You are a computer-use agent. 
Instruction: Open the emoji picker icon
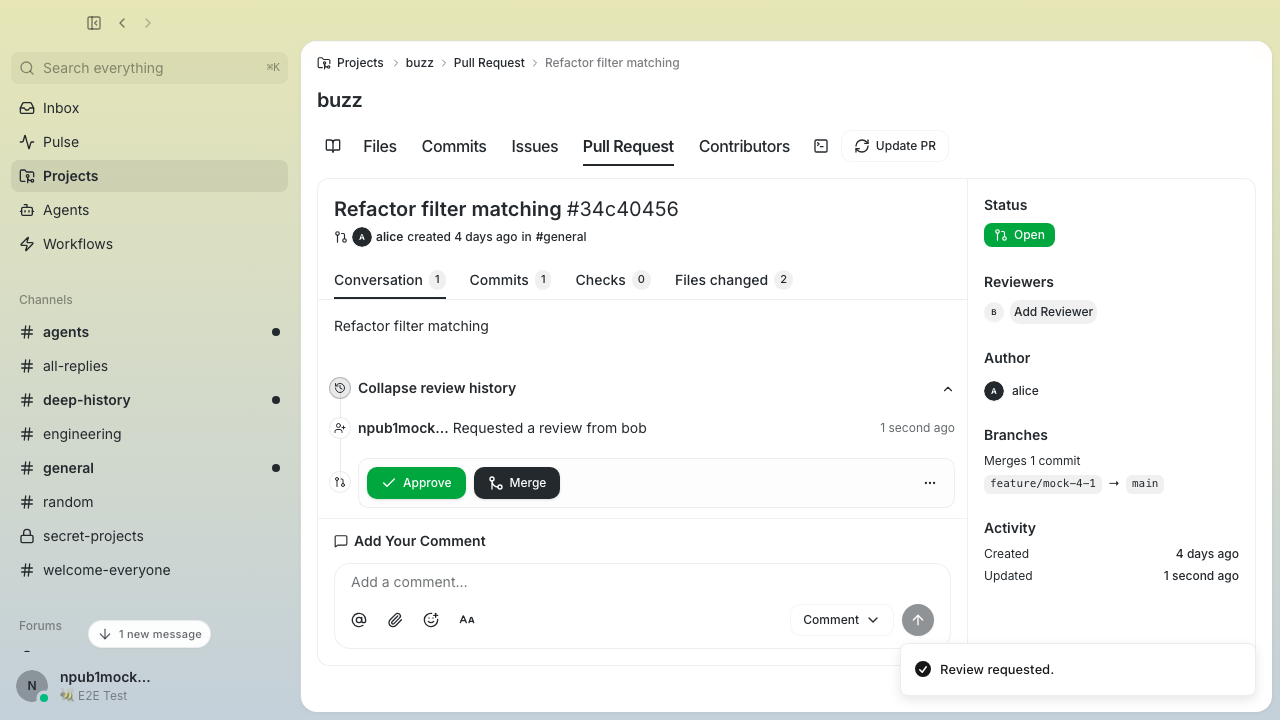point(431,620)
